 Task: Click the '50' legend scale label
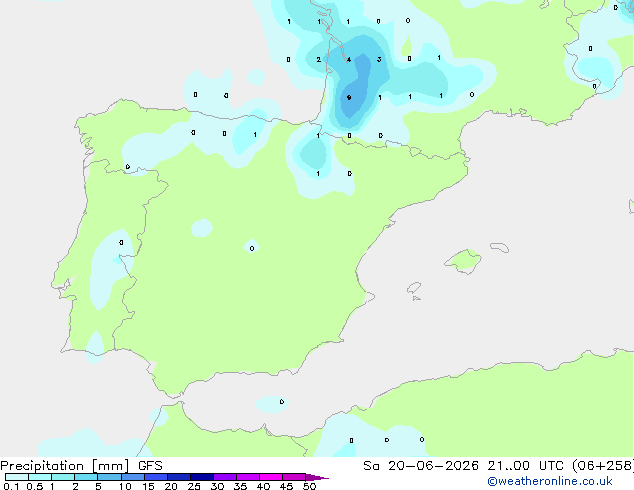[x=309, y=486]
